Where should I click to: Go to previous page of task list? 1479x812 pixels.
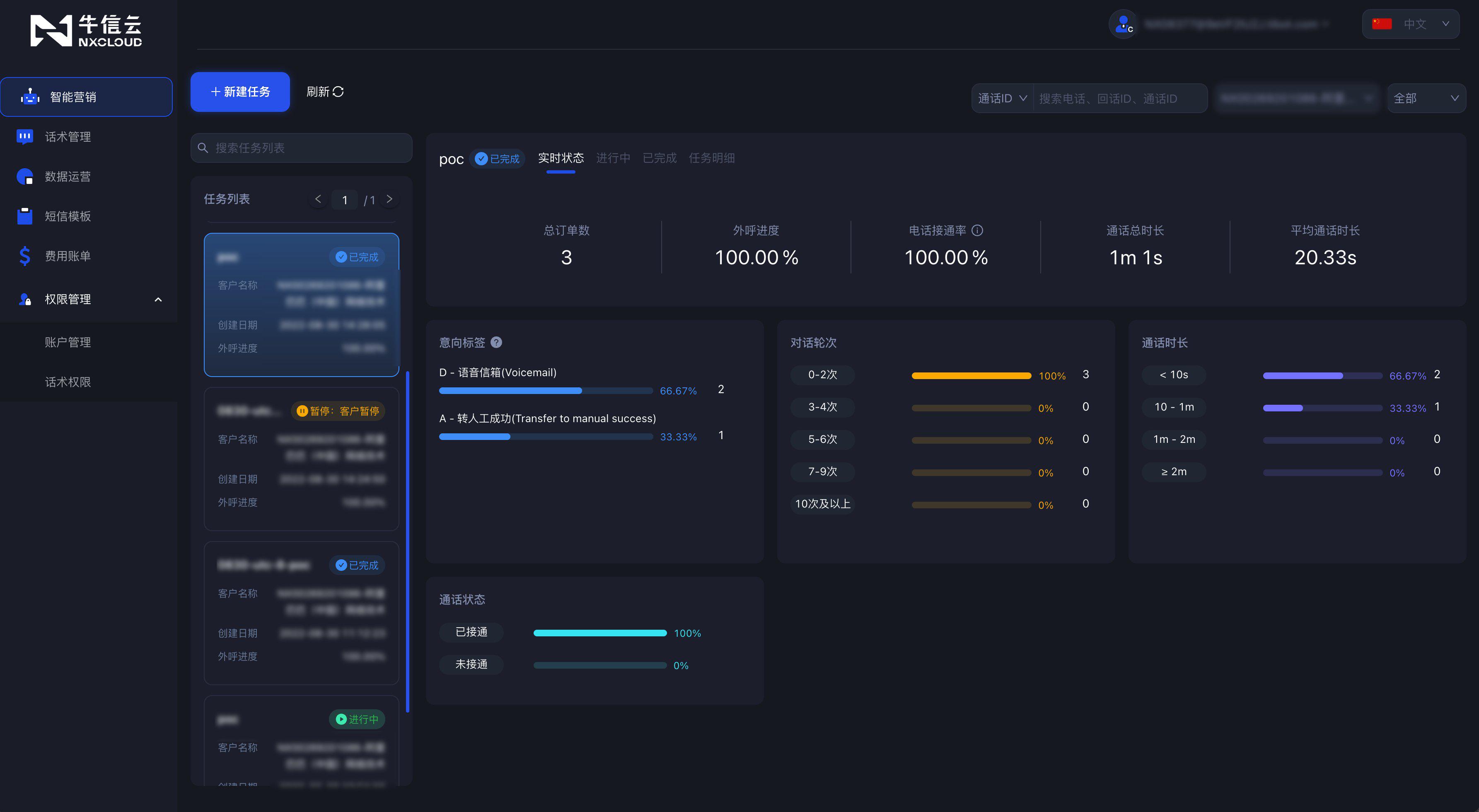(318, 199)
